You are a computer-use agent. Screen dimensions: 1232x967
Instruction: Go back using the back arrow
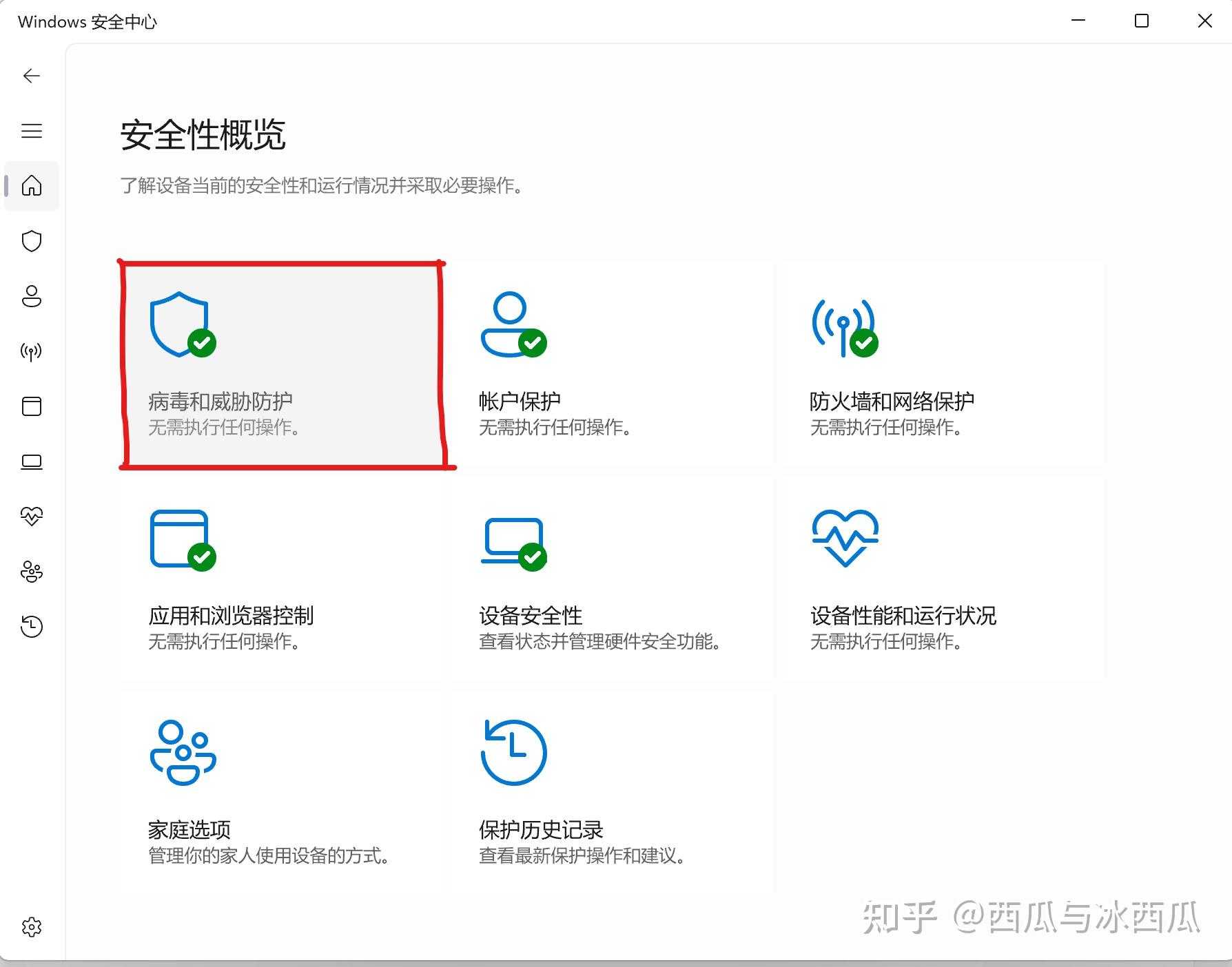click(32, 76)
